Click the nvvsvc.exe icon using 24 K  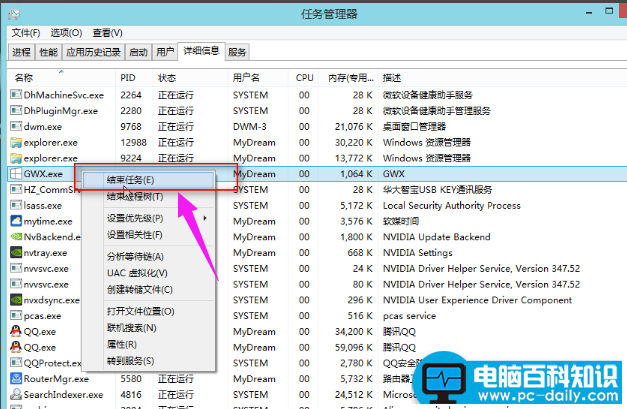click(16, 268)
